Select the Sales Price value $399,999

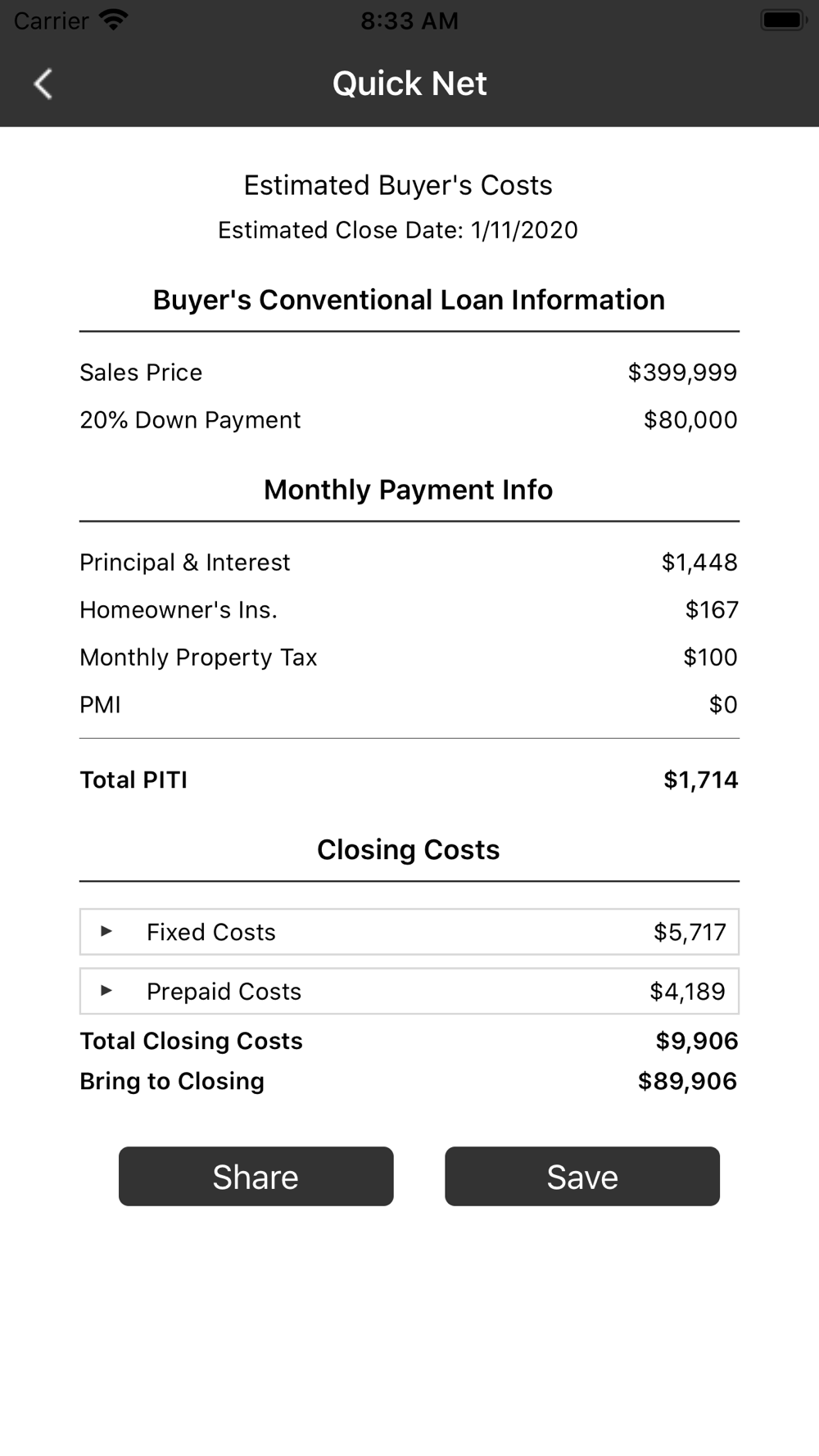tap(682, 373)
